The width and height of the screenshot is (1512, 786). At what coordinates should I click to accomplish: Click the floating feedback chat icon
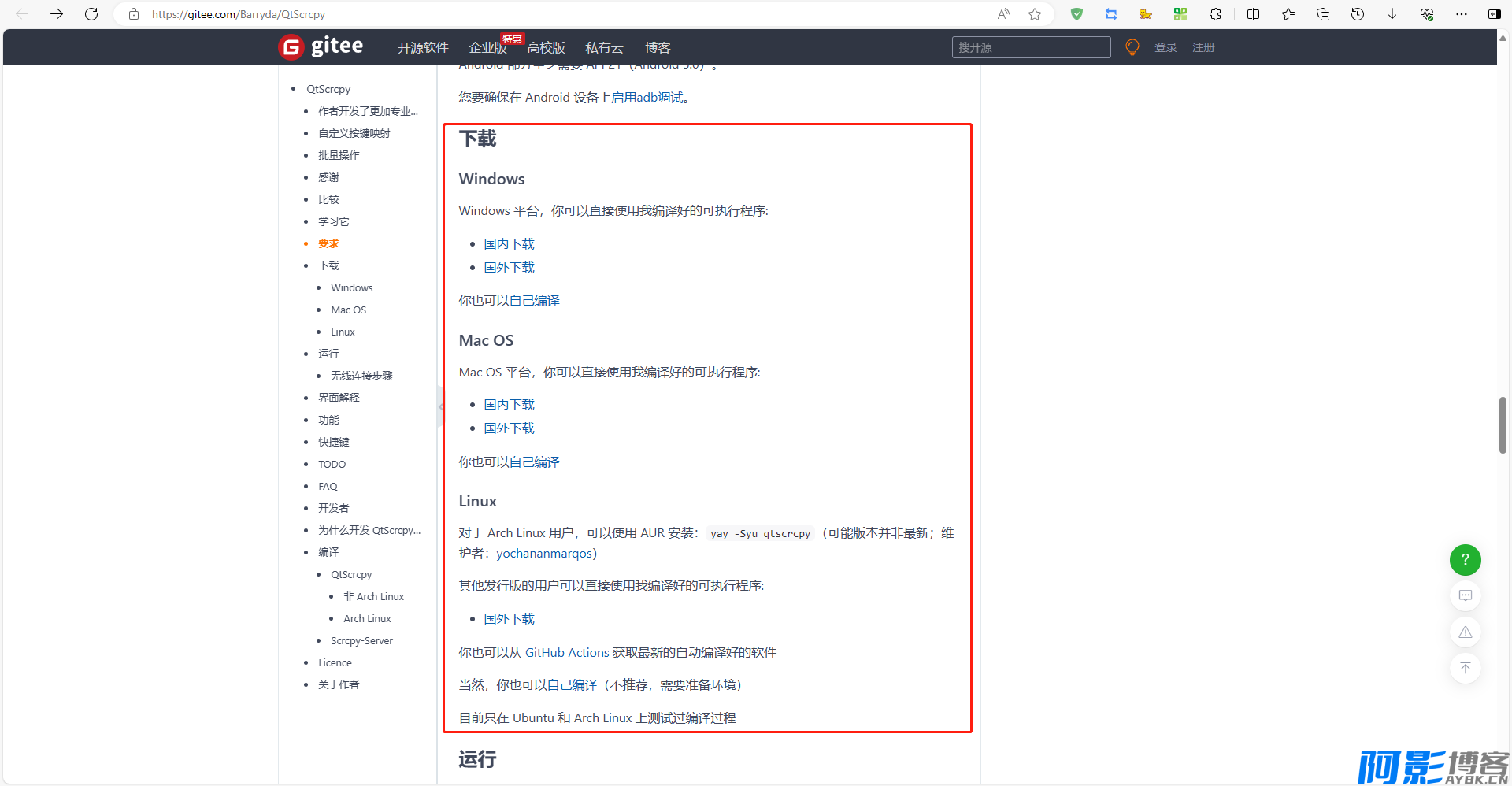(1466, 596)
